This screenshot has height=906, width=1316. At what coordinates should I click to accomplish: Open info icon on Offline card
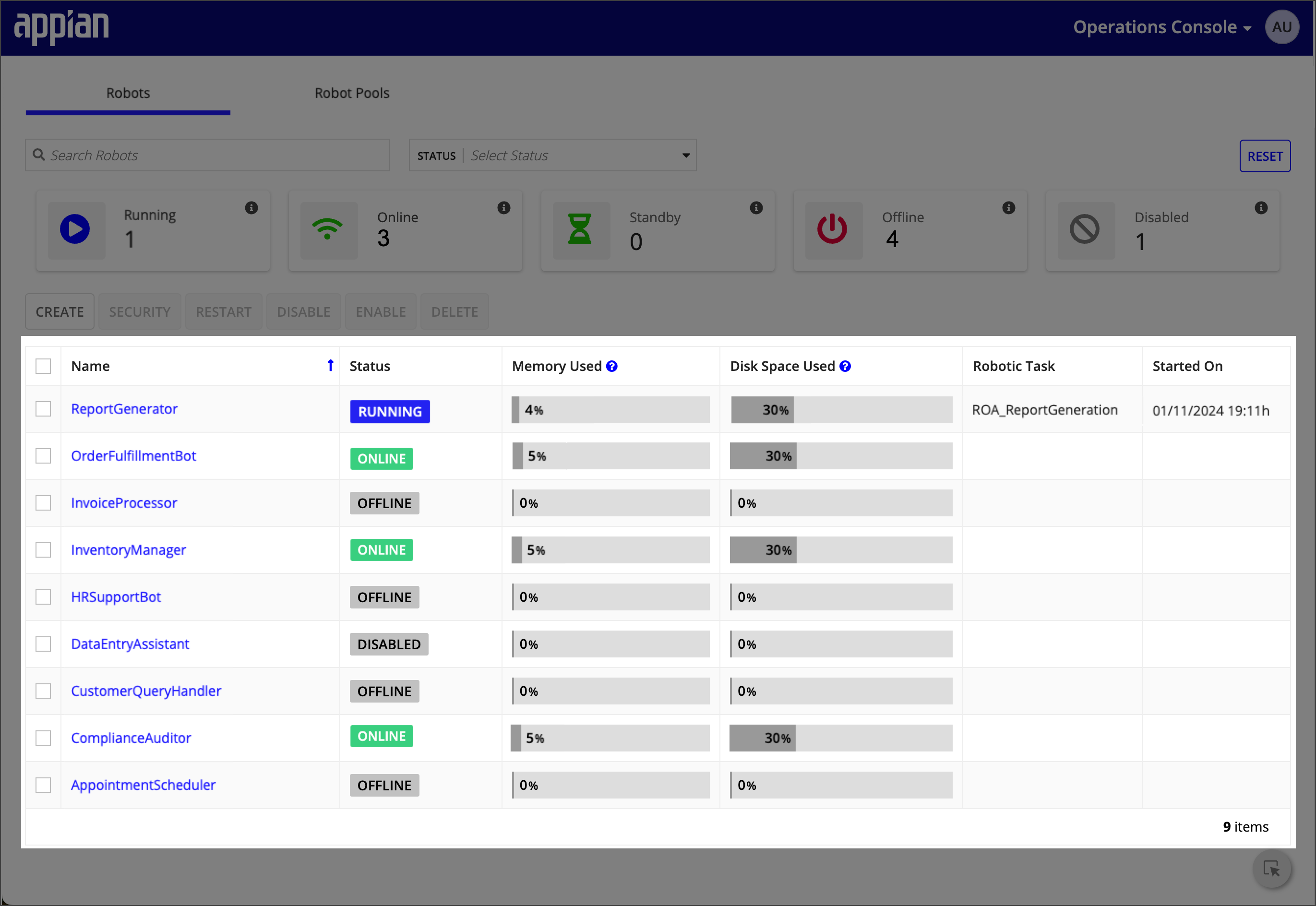point(1008,208)
